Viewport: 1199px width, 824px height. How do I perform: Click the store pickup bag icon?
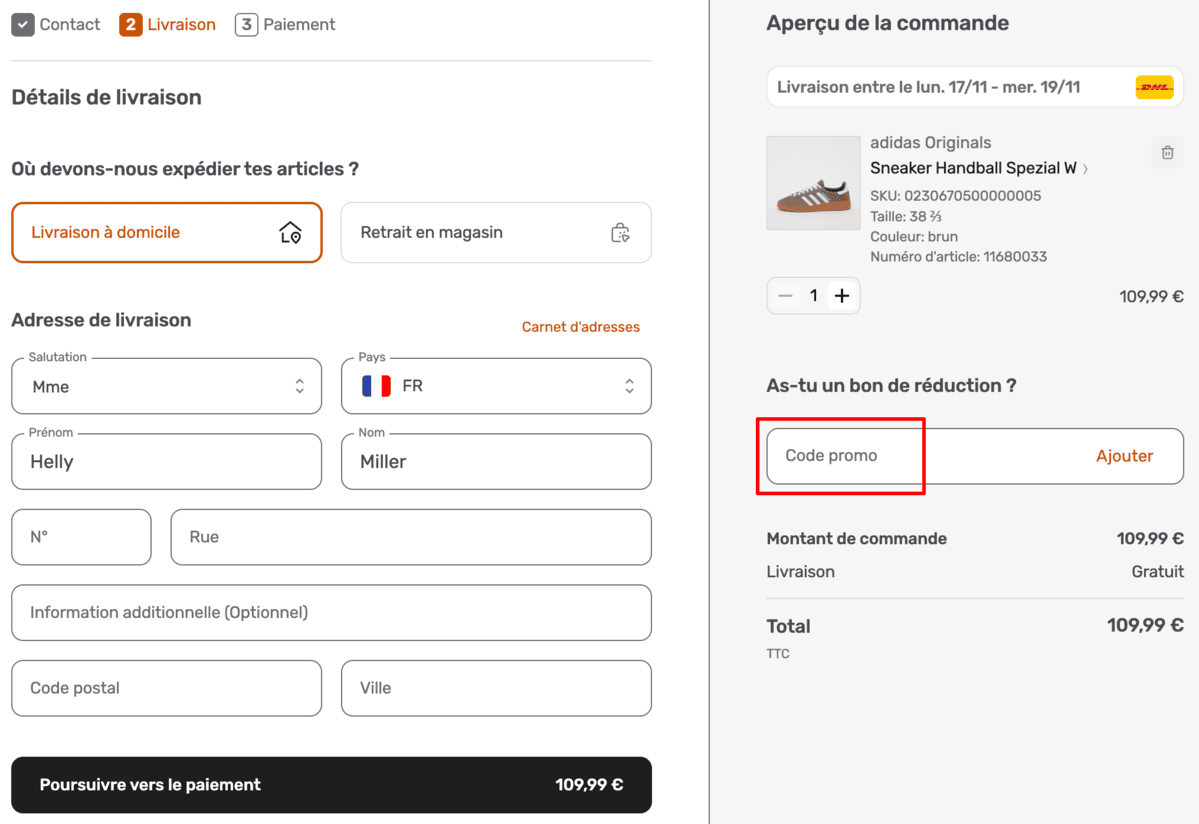coord(620,233)
